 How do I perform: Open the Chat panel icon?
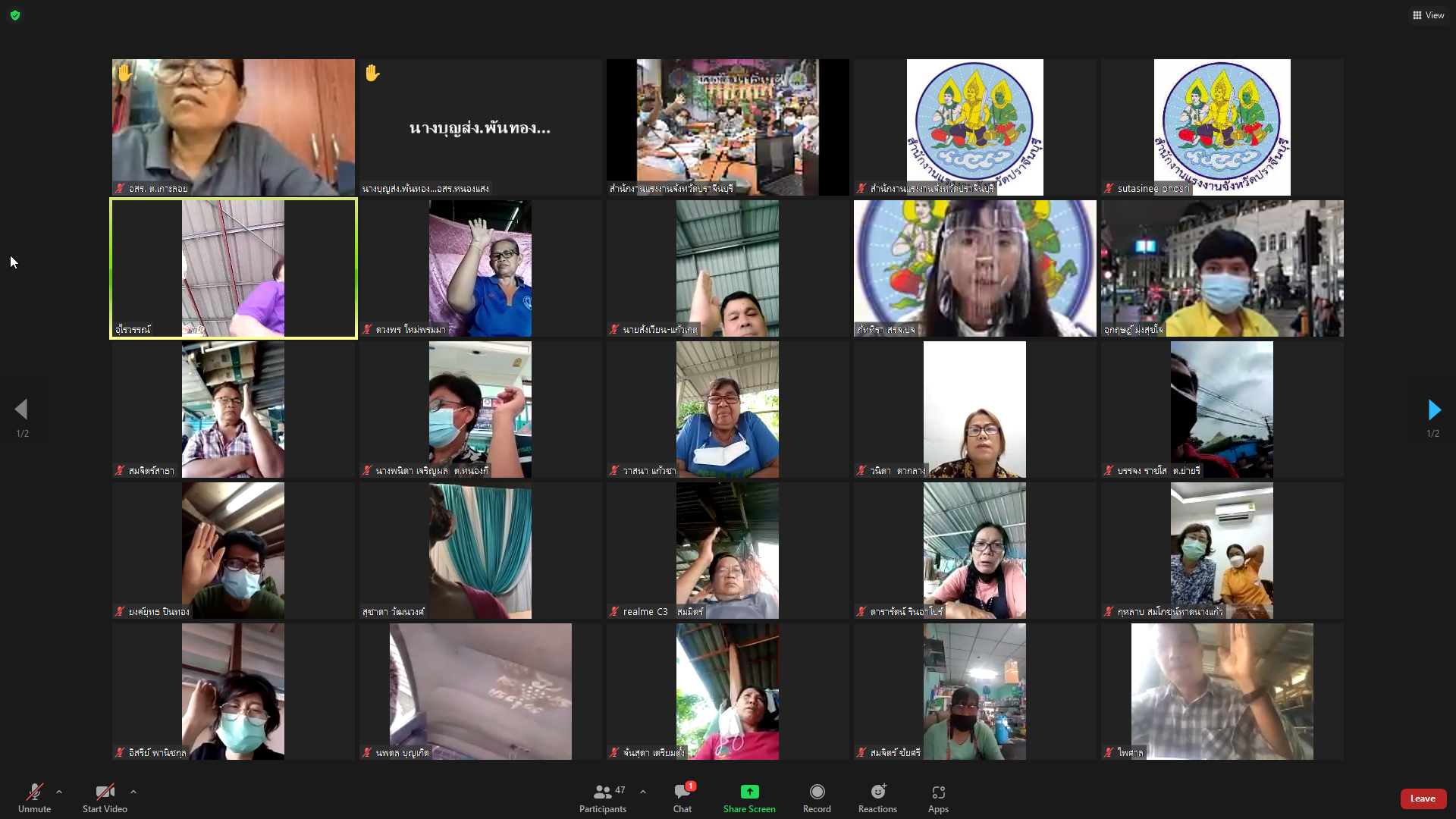click(x=682, y=792)
